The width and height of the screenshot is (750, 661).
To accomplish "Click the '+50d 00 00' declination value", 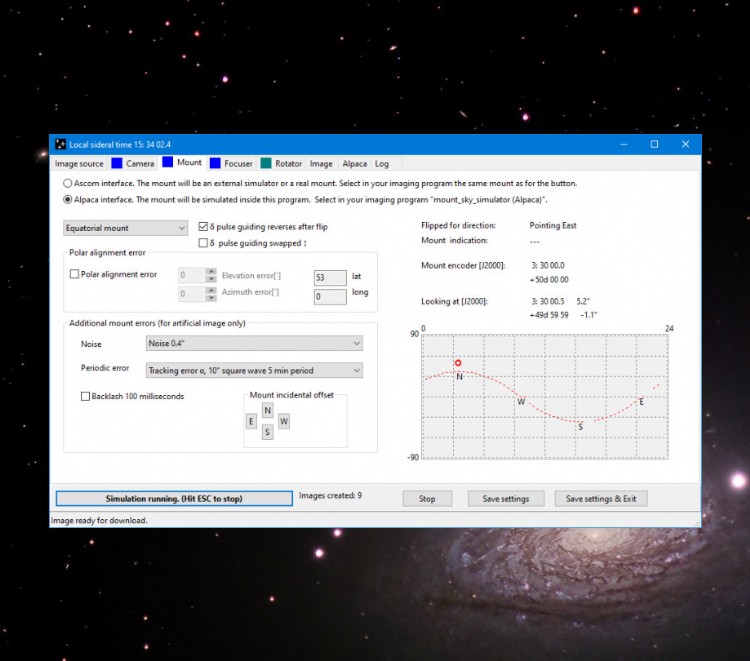I will [549, 280].
